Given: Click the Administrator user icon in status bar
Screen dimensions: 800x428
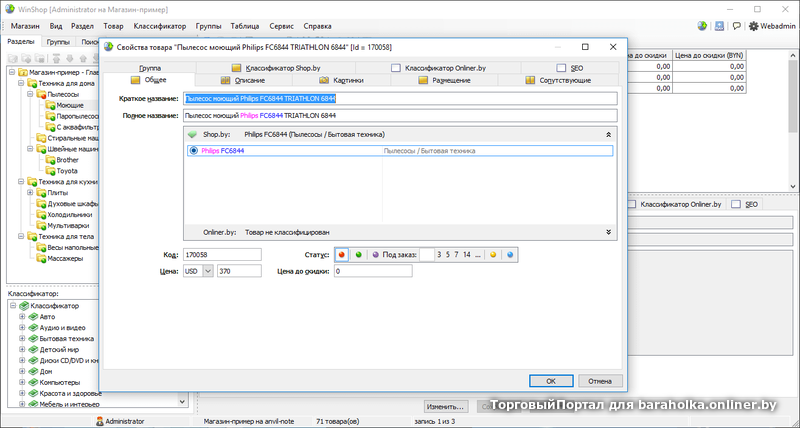Looking at the screenshot, I should [x=100, y=421].
